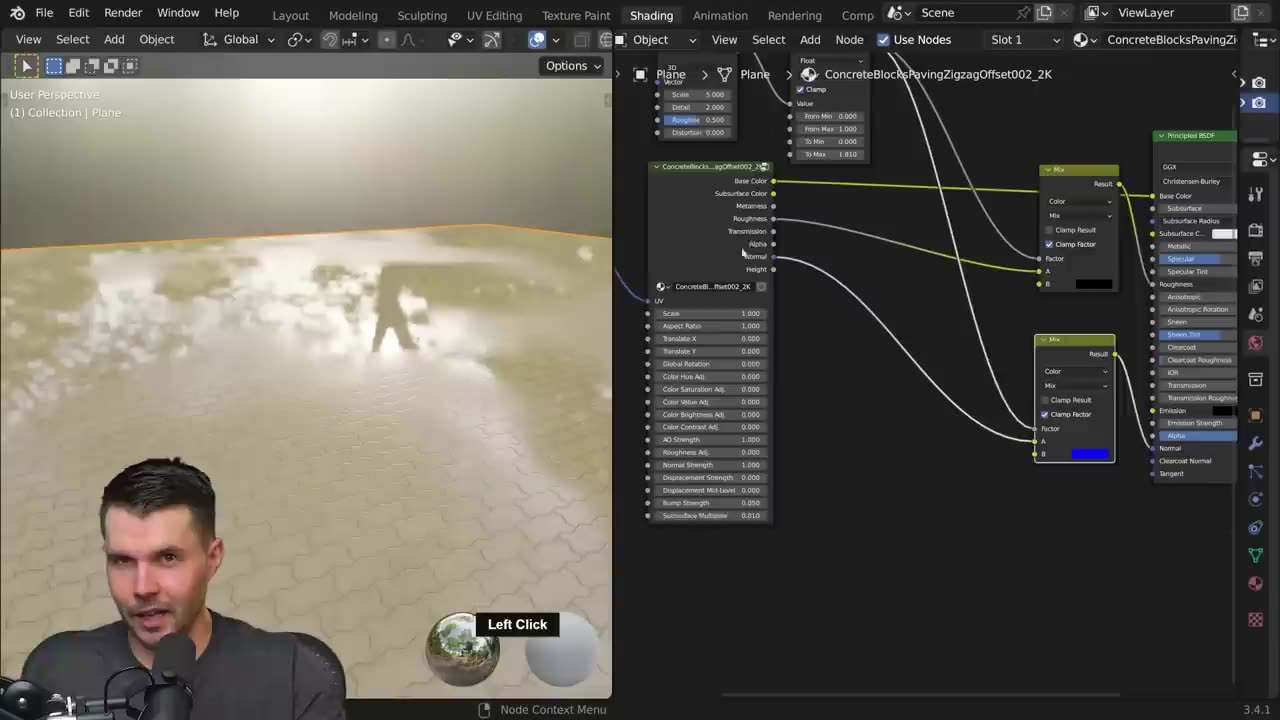1280x720 pixels.
Task: Click the Blender logo icon
Action: pyautogui.click(x=17, y=13)
